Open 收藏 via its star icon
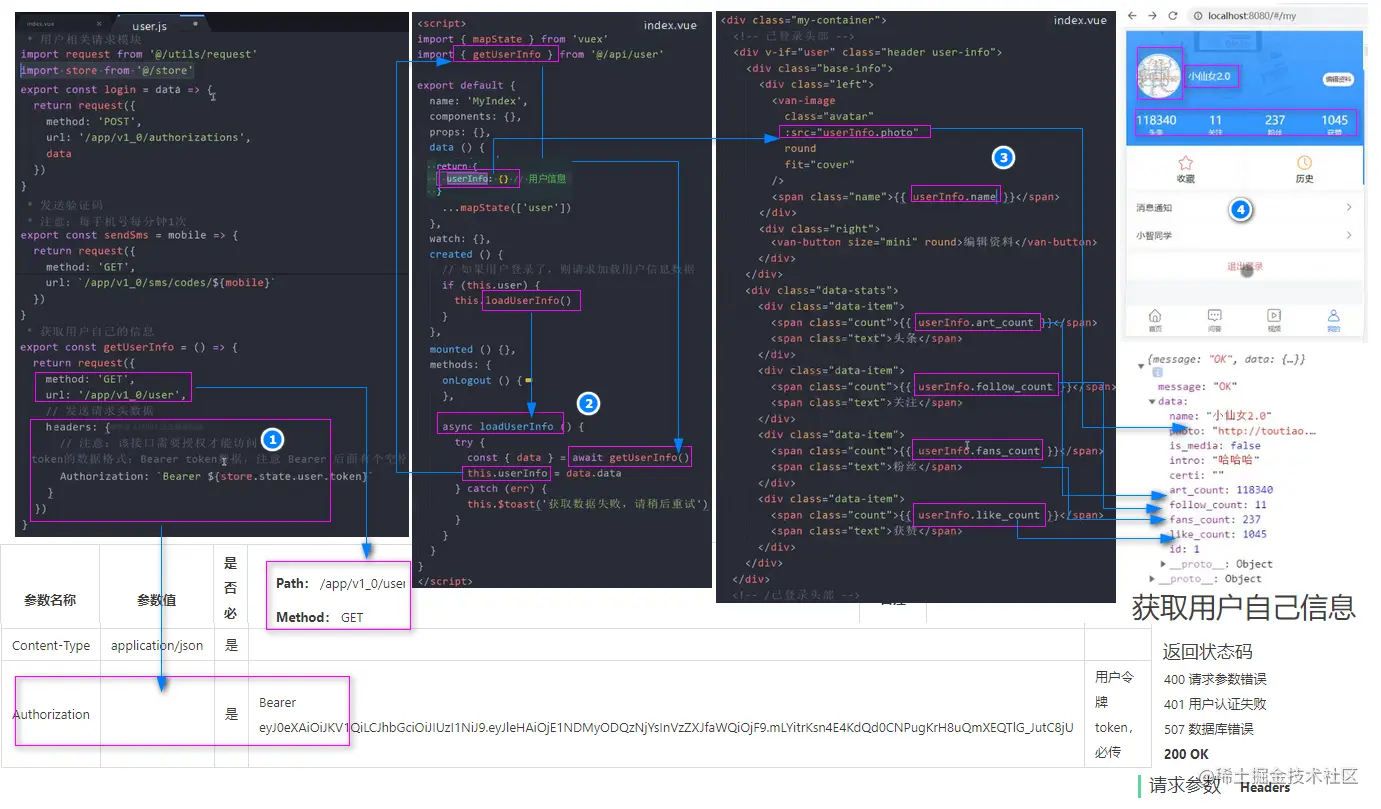Screen dimensions: 1381x809 pos(1186,162)
